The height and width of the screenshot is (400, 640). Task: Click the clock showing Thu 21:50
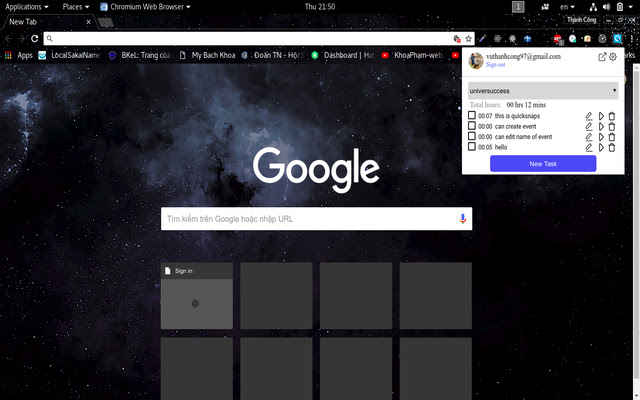(320, 7)
